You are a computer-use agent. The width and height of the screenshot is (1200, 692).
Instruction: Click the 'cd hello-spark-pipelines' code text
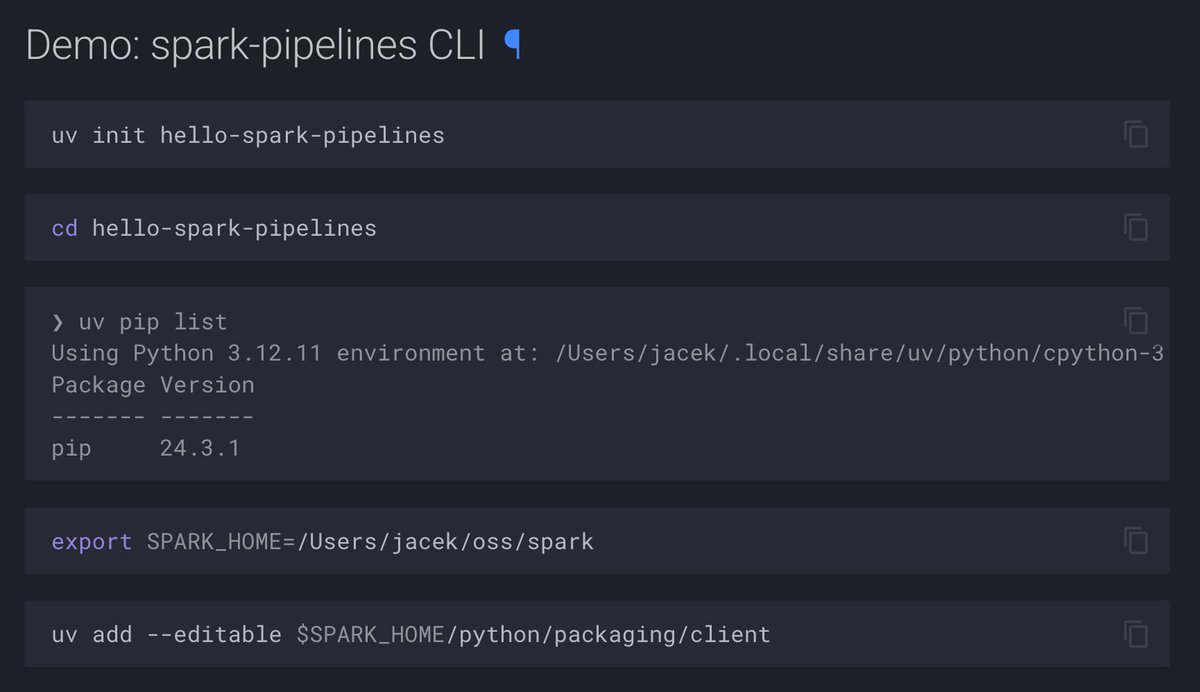tap(214, 228)
